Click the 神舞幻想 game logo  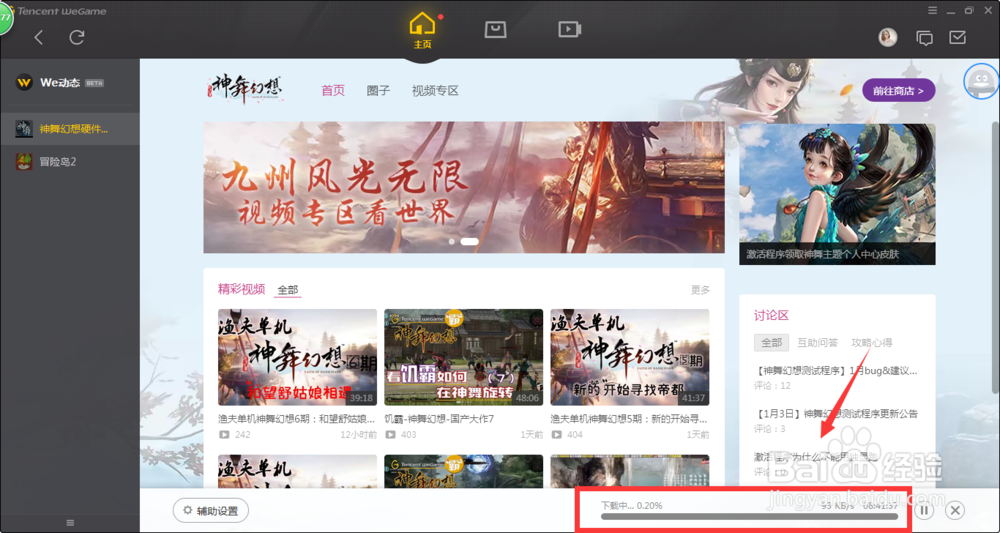pos(245,88)
